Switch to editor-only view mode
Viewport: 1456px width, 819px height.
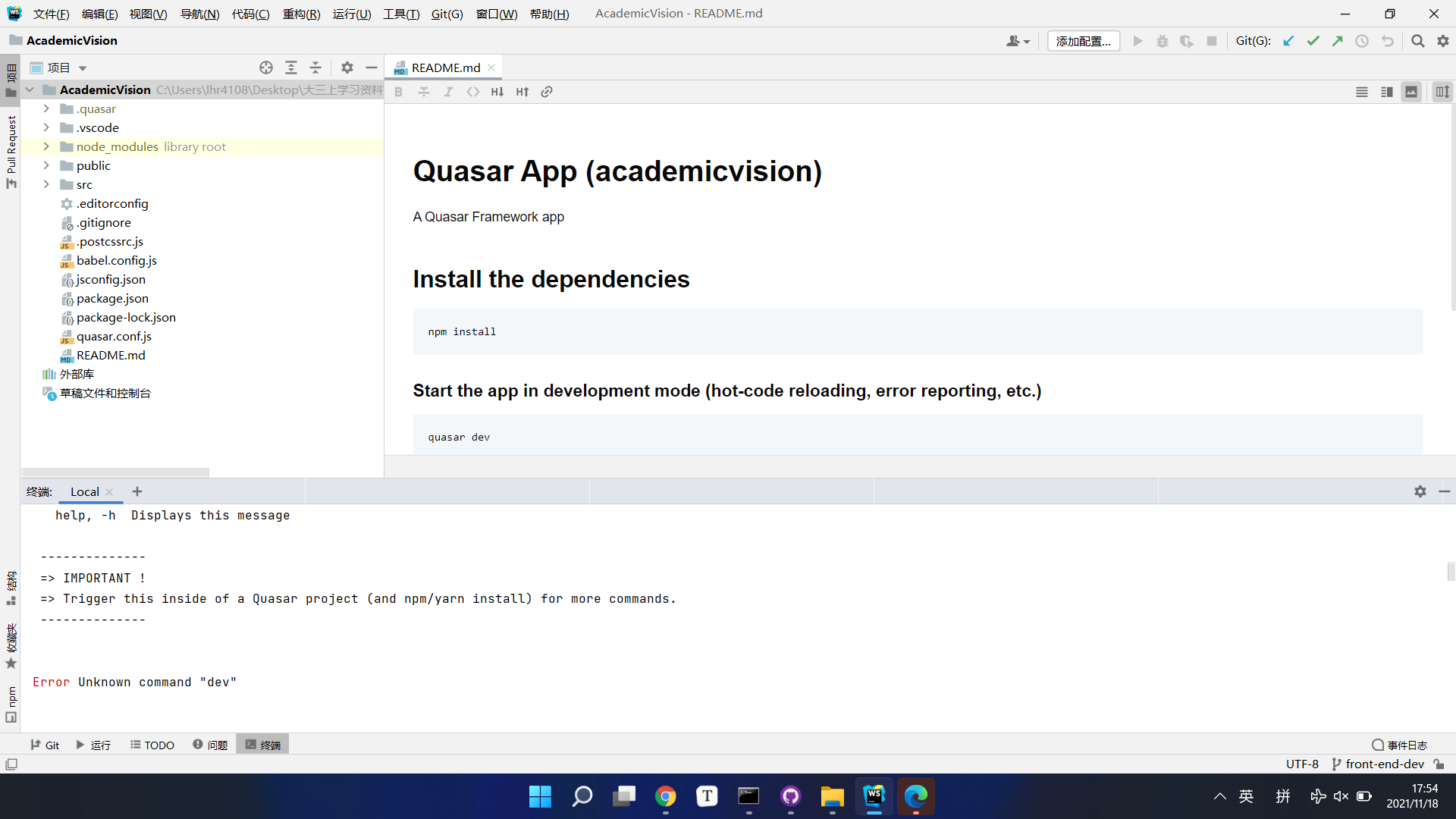click(x=1362, y=92)
